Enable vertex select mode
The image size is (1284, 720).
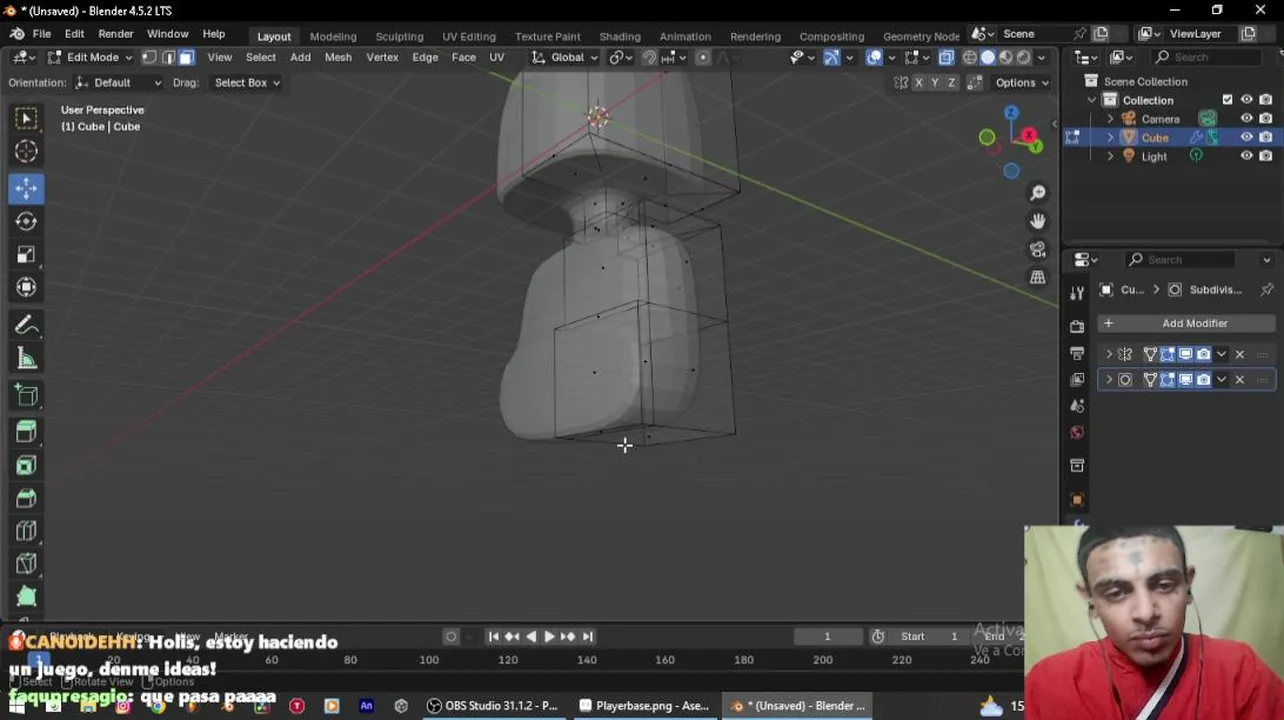click(x=149, y=57)
